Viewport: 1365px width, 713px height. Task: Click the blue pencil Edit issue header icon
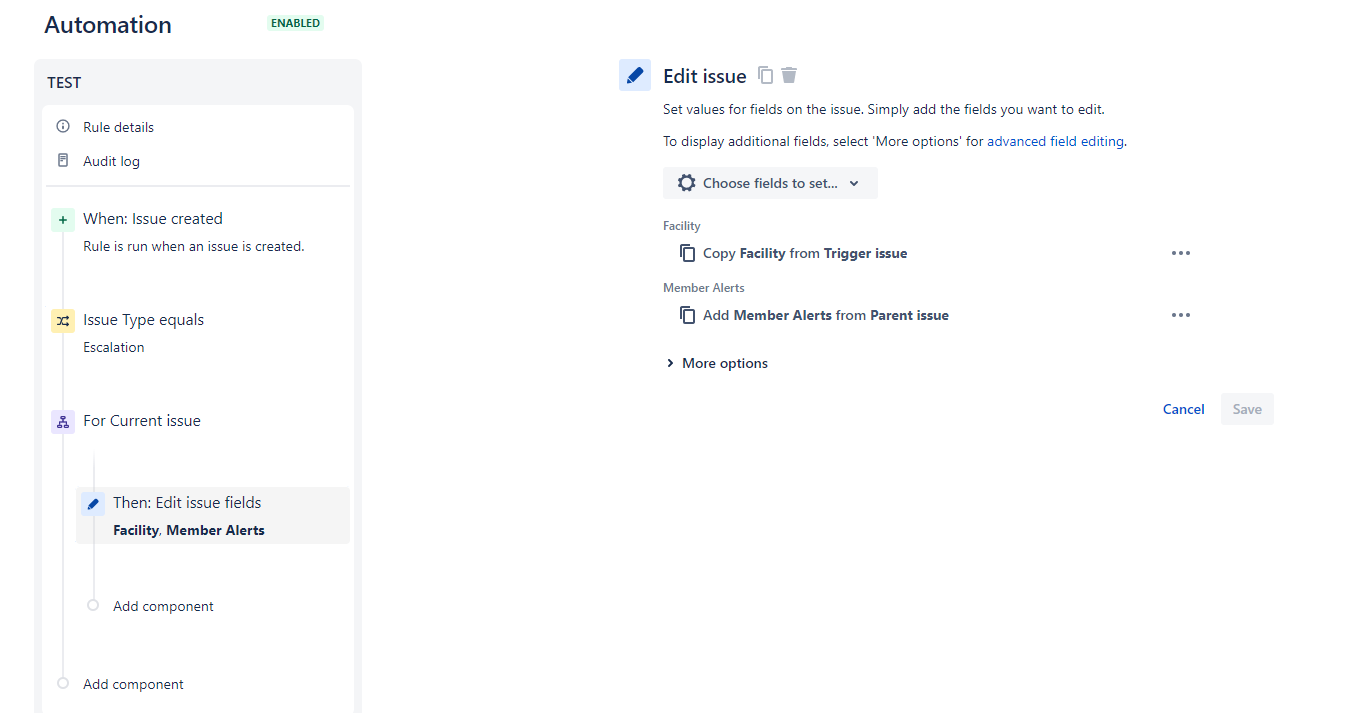point(635,75)
